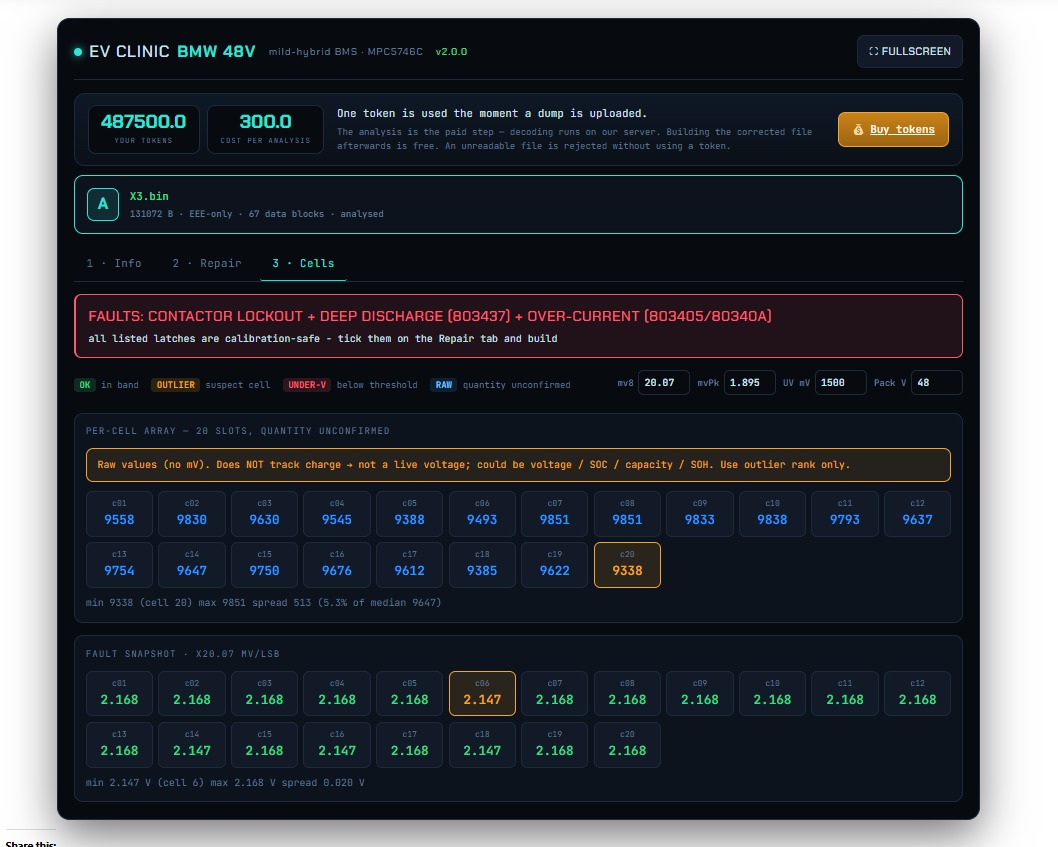
Task: Click the green status dot beside EV CLINIC
Action: click(x=78, y=52)
